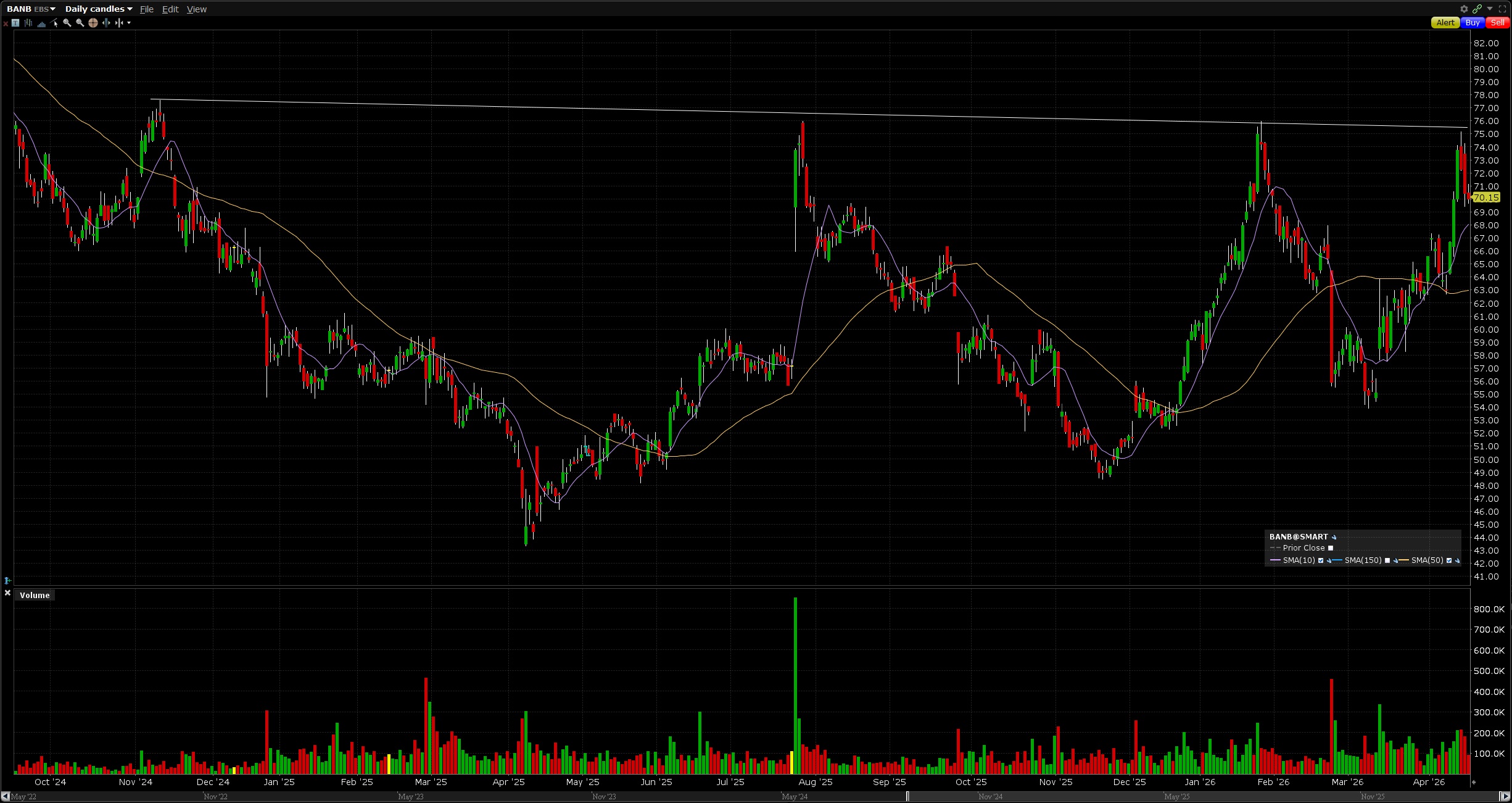Open the View menu
The image size is (1512, 803).
[196, 9]
